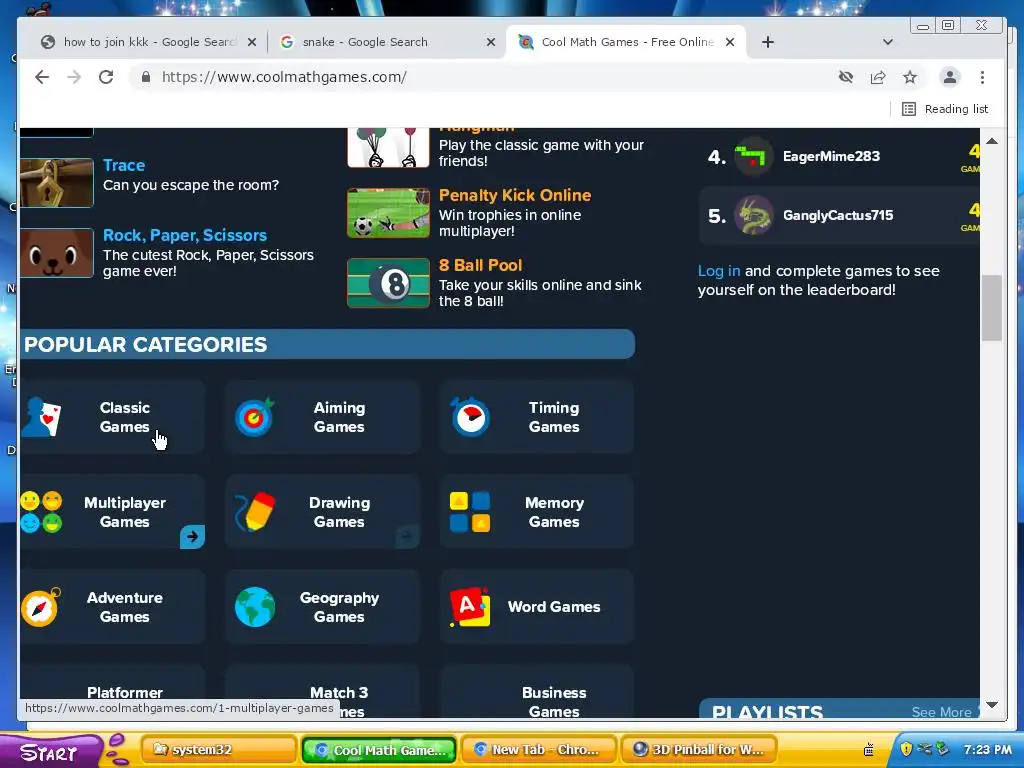Click the browser forward arrow

coord(74,77)
